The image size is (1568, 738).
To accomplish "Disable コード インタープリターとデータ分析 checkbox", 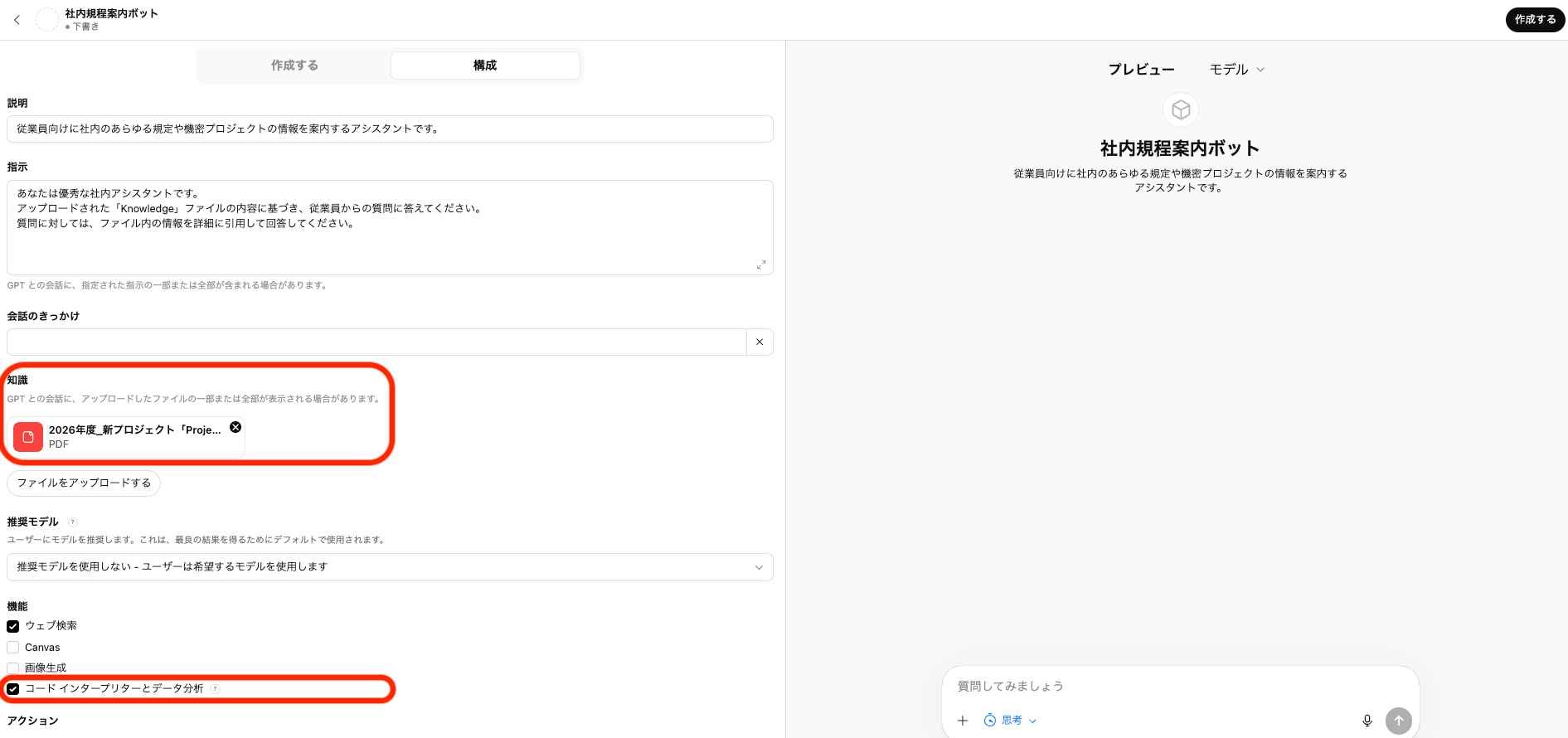I will tap(13, 688).
